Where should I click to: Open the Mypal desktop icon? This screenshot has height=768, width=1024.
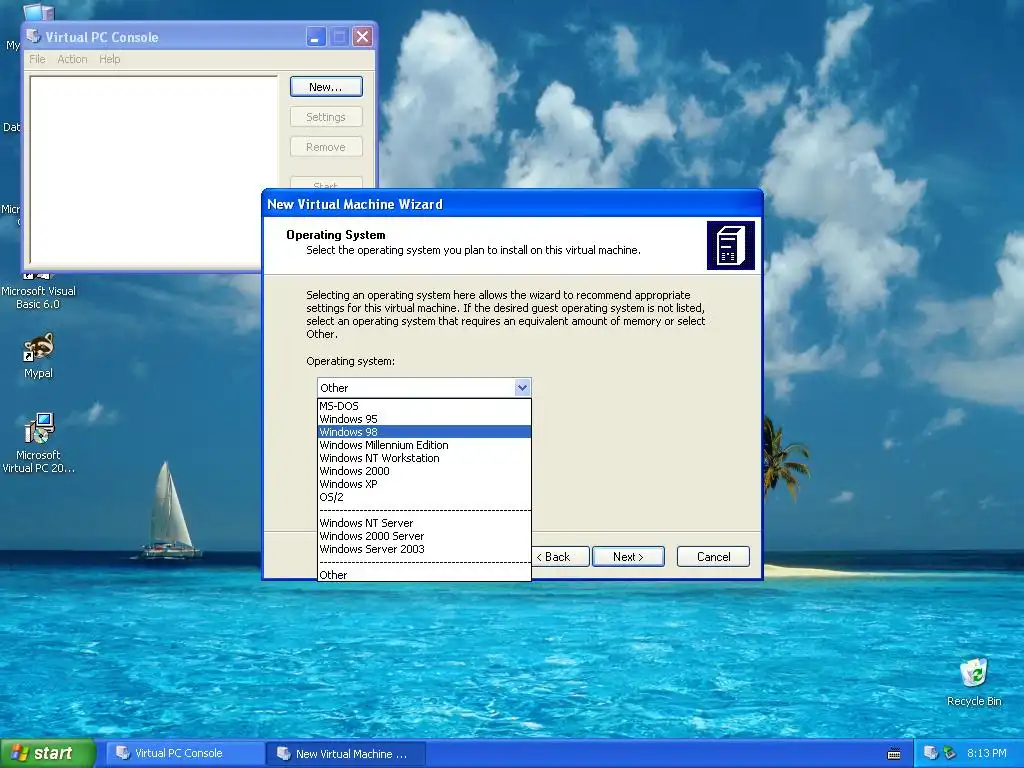click(39, 355)
